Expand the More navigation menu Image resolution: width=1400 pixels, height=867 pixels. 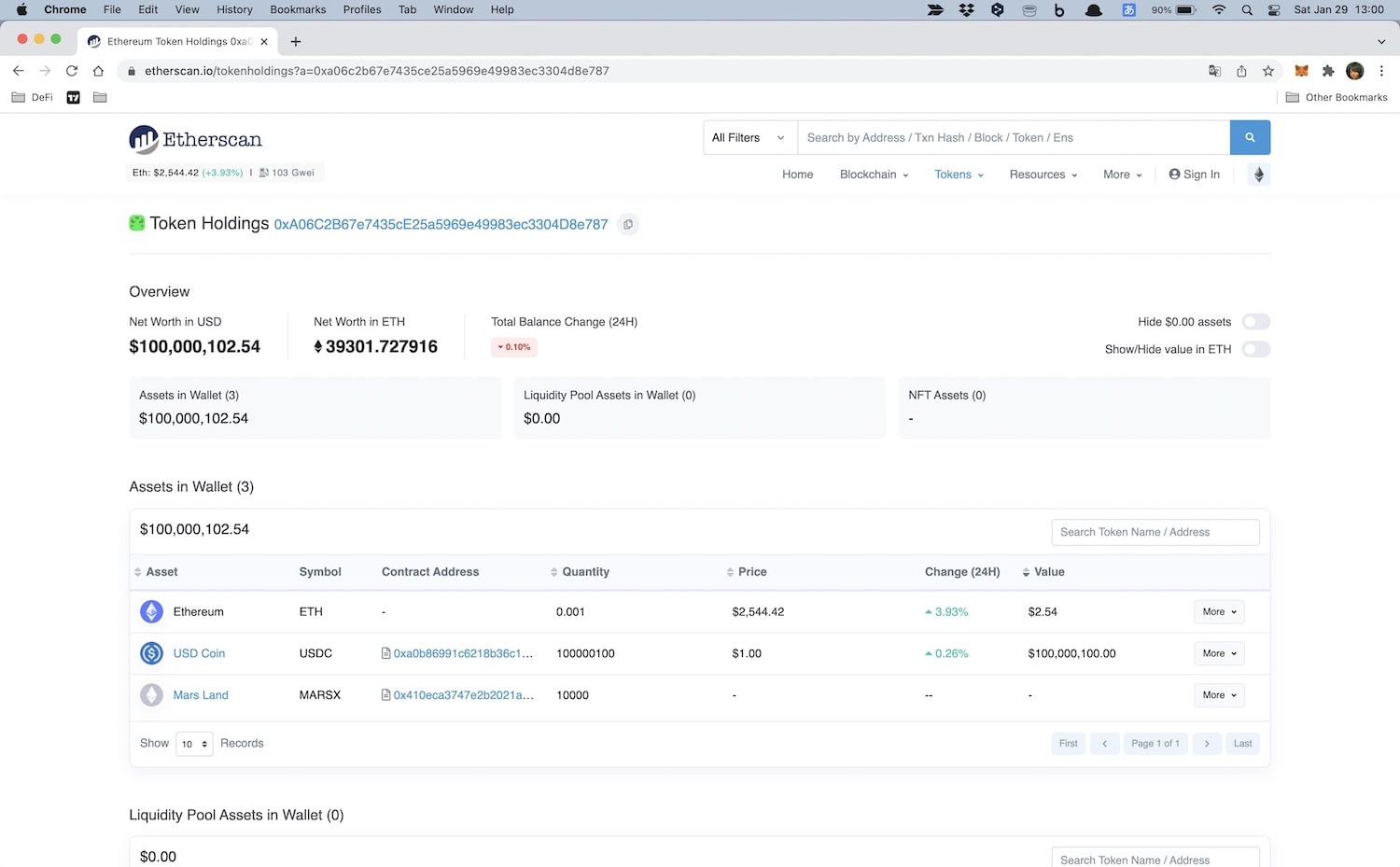point(1123,175)
